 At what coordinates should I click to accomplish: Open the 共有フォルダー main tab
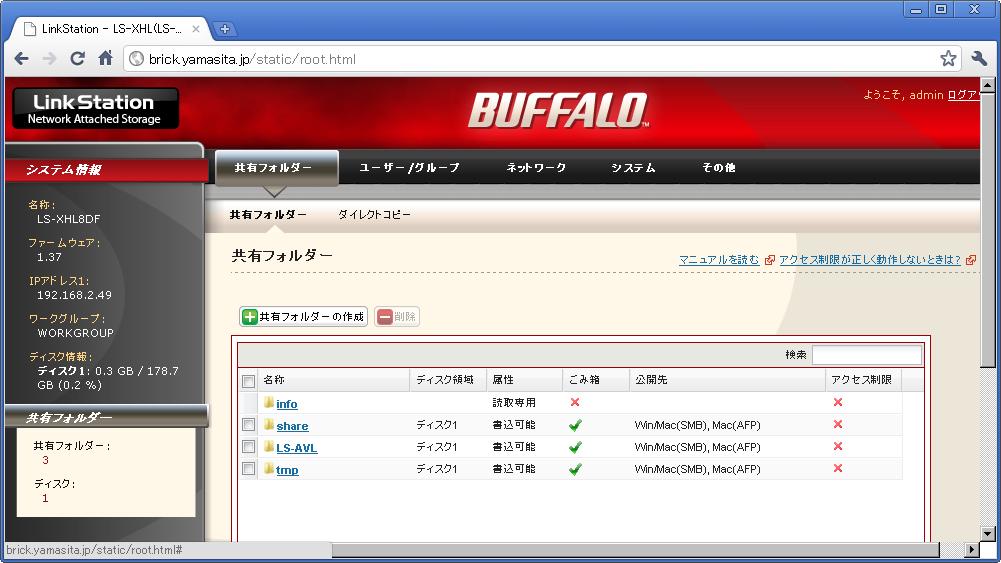point(276,168)
